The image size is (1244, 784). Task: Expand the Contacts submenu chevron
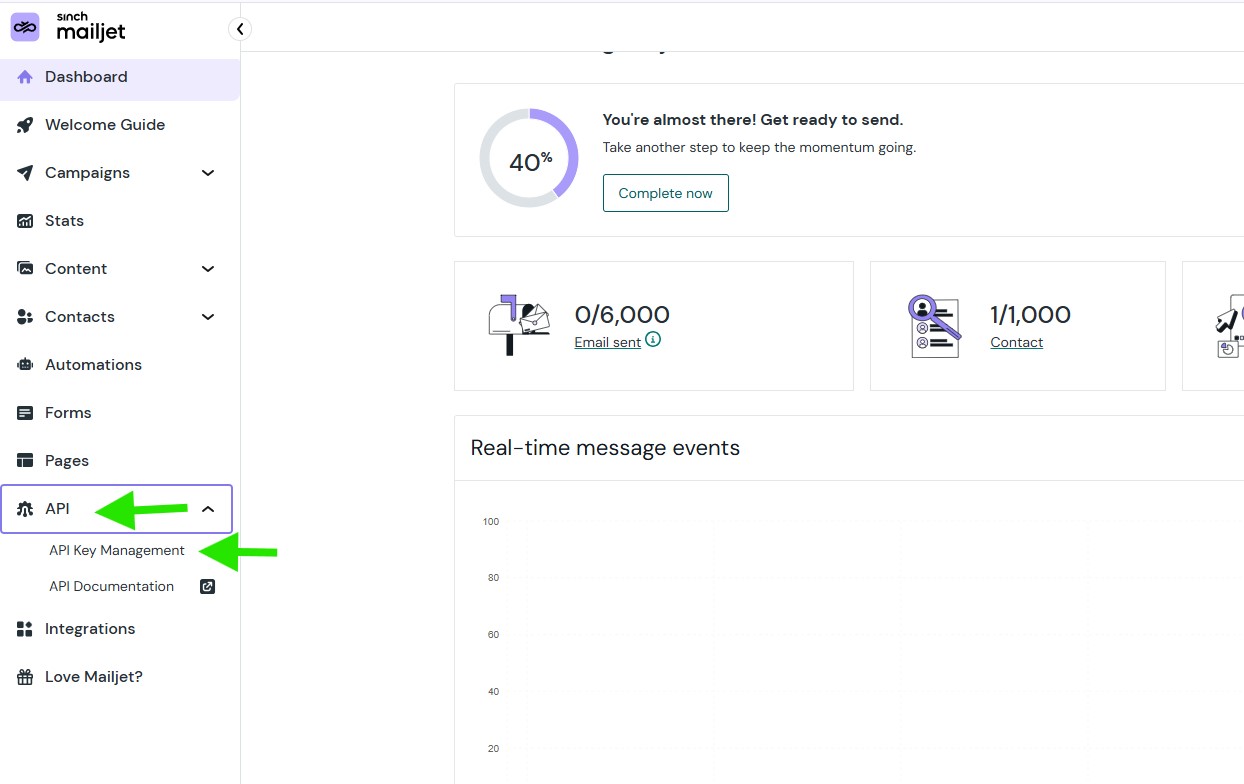[208, 317]
